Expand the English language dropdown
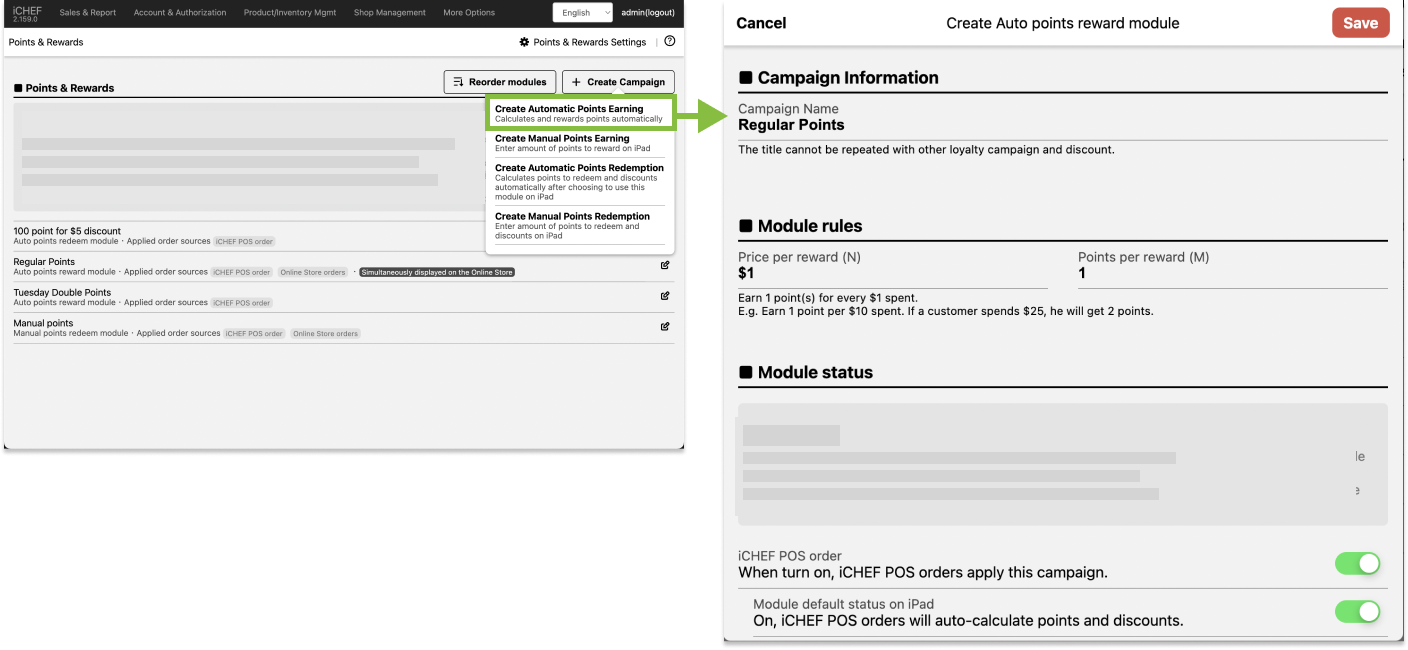The width and height of the screenshot is (1408, 650). click(584, 13)
